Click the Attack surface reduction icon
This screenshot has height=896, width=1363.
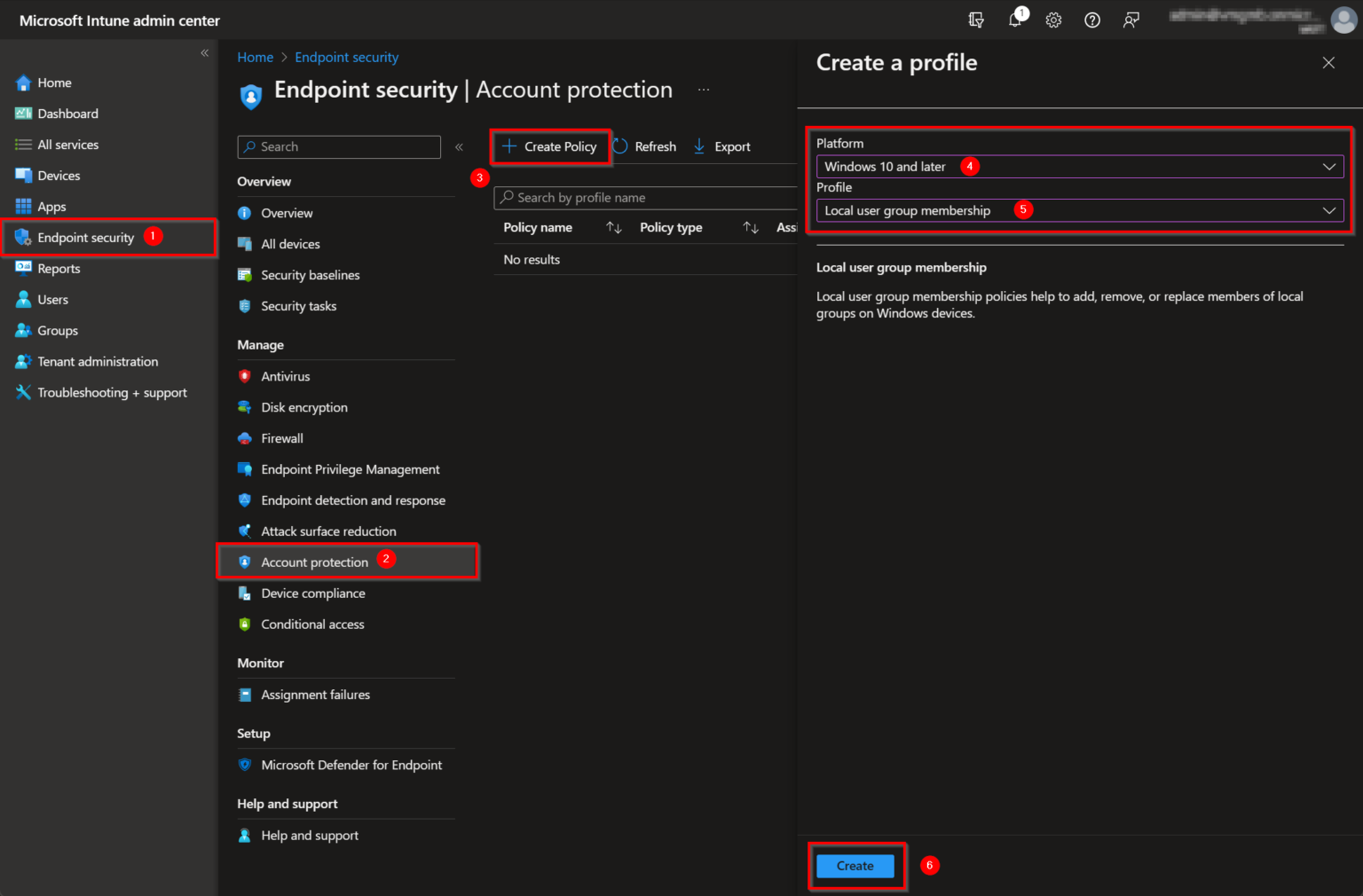pos(245,531)
